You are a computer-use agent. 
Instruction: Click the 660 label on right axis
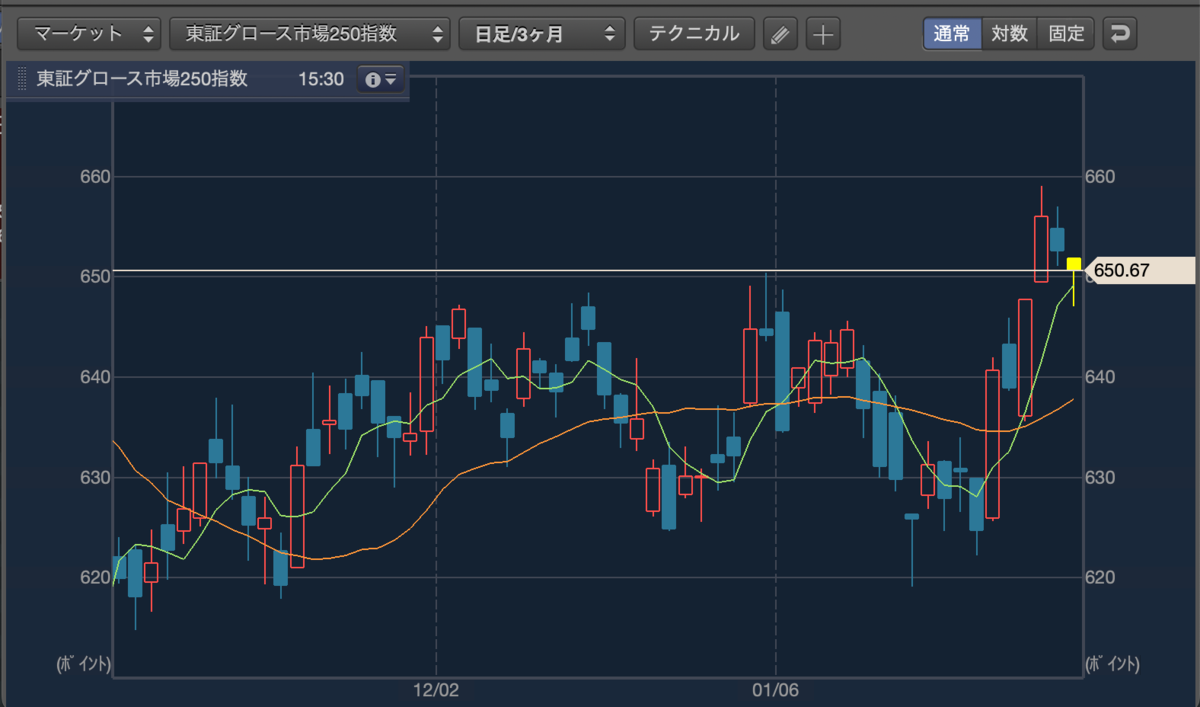click(x=1100, y=177)
